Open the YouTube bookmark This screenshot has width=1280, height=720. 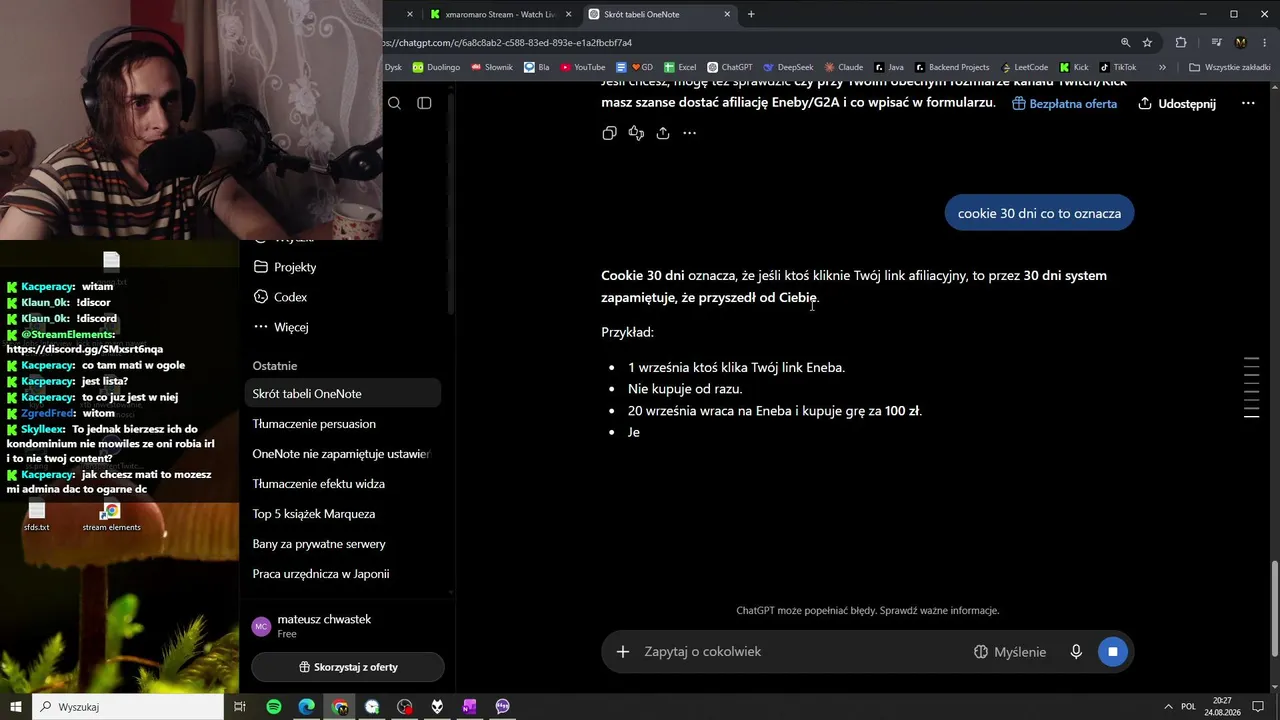coord(583,68)
